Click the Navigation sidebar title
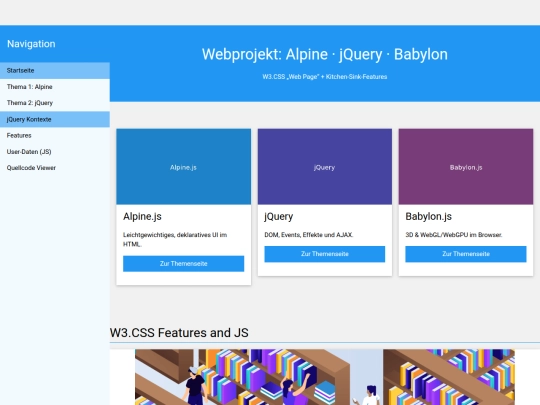Image resolution: width=540 pixels, height=405 pixels. (31, 44)
